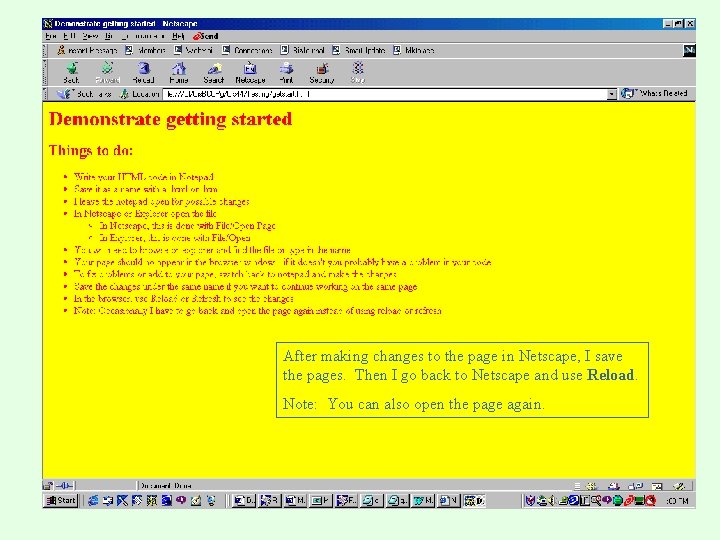Click the greyed Forward toolbar button
The image size is (720, 540).
(107, 73)
